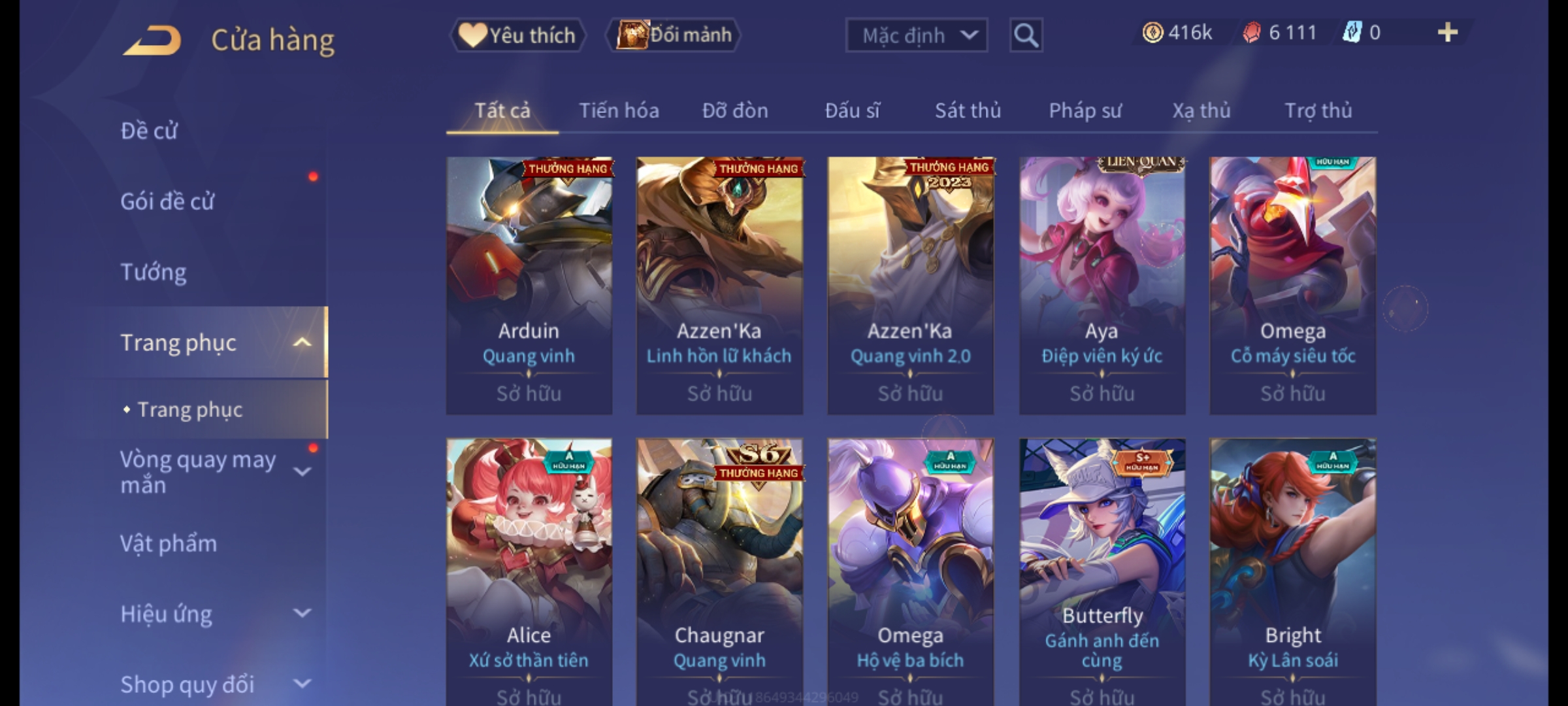Tap the back arrow icon
The width and height of the screenshot is (1568, 706).
tap(152, 41)
